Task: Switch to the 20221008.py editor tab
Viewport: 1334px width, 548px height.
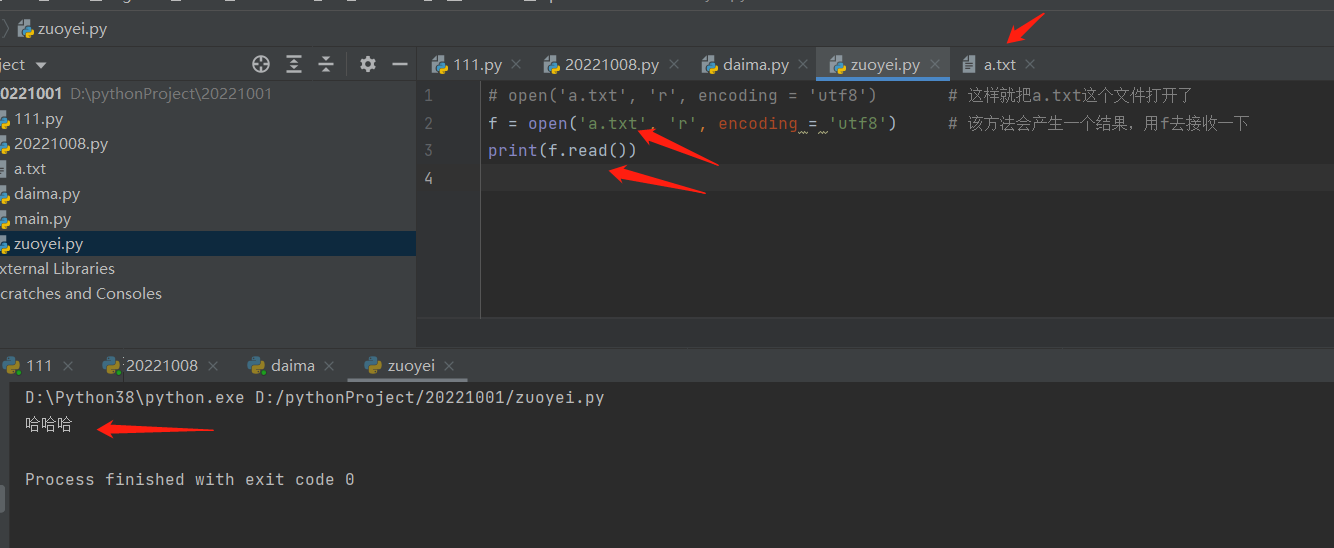Action: [611, 64]
